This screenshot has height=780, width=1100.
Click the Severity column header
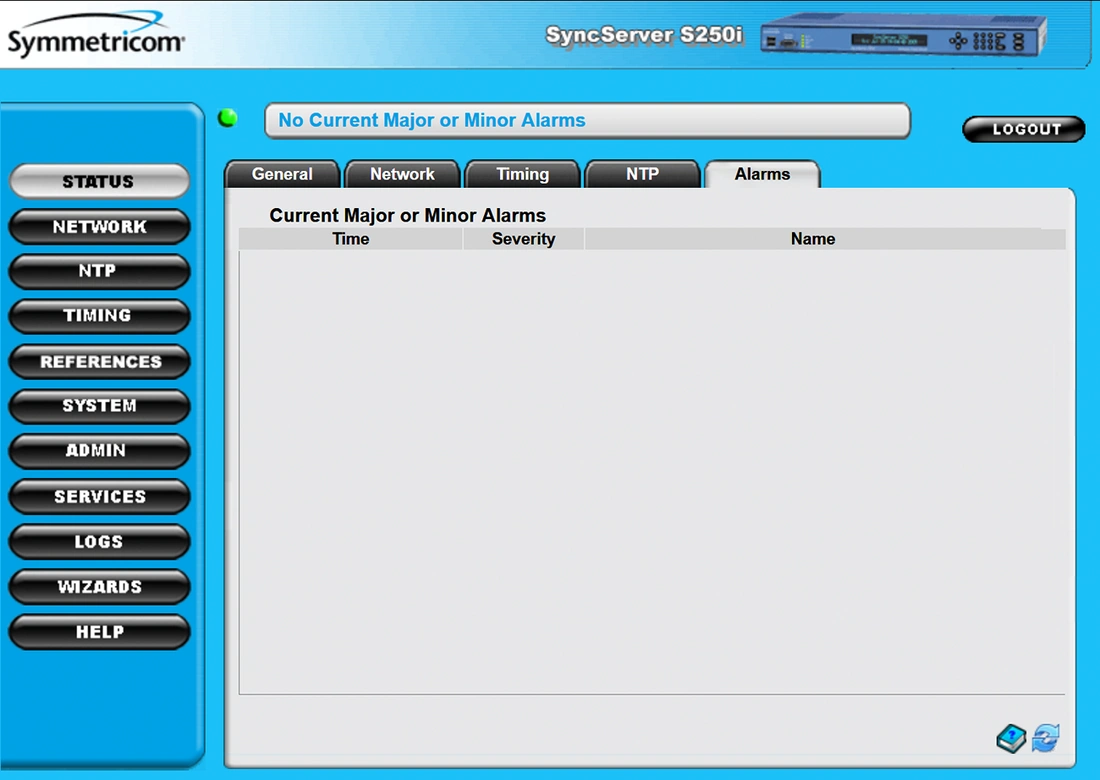click(523, 239)
